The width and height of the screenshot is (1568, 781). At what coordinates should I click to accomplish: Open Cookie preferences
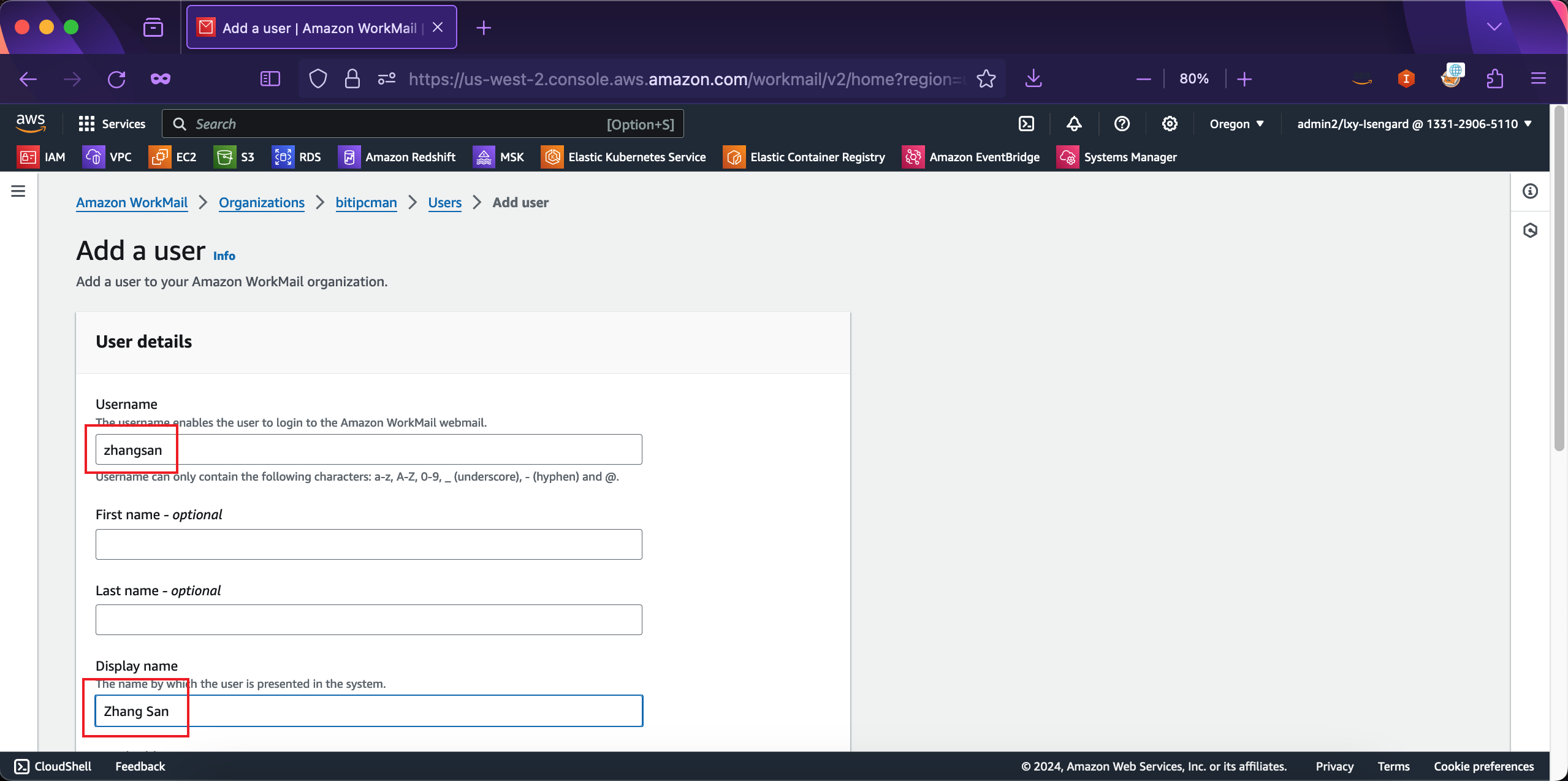pos(1484,766)
